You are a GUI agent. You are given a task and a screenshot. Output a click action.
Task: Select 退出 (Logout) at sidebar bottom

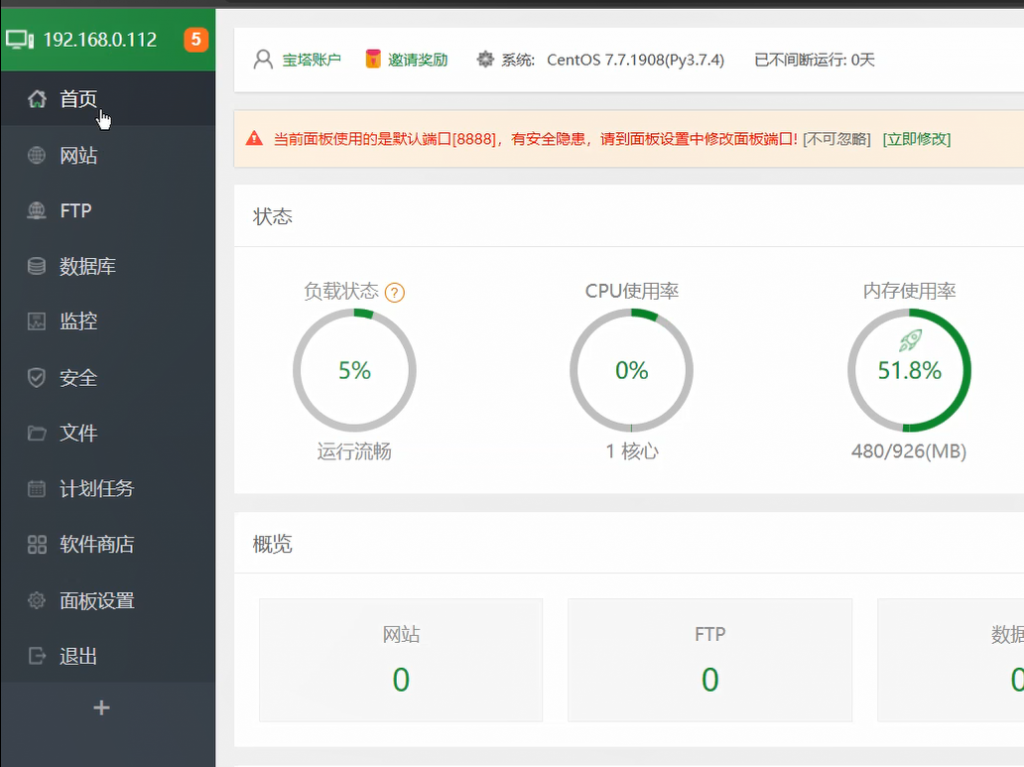click(79, 657)
